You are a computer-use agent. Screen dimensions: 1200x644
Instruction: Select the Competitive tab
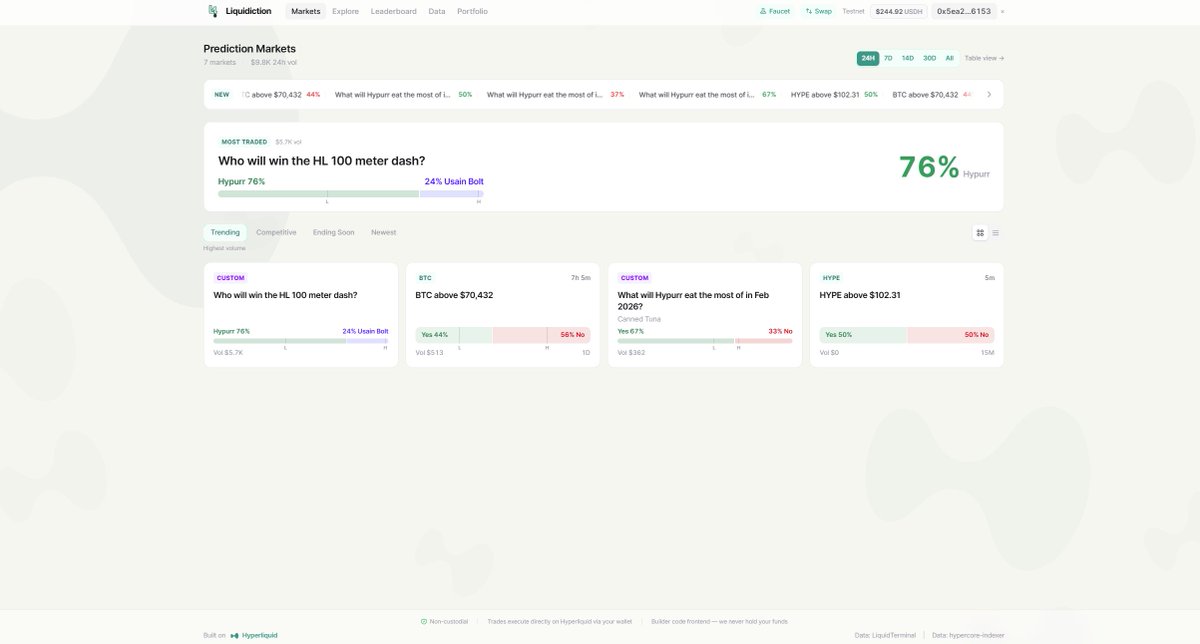(x=276, y=232)
